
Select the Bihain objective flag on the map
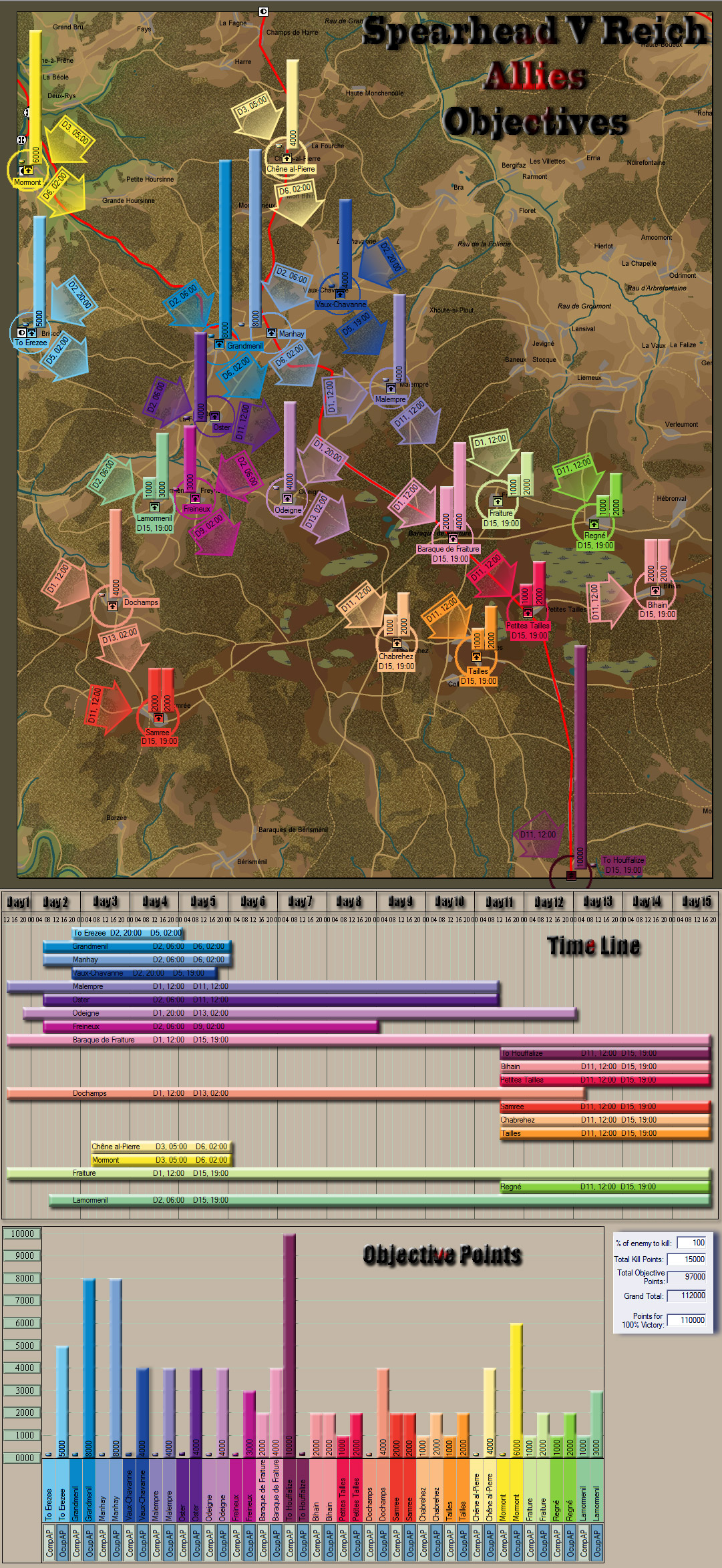click(655, 590)
